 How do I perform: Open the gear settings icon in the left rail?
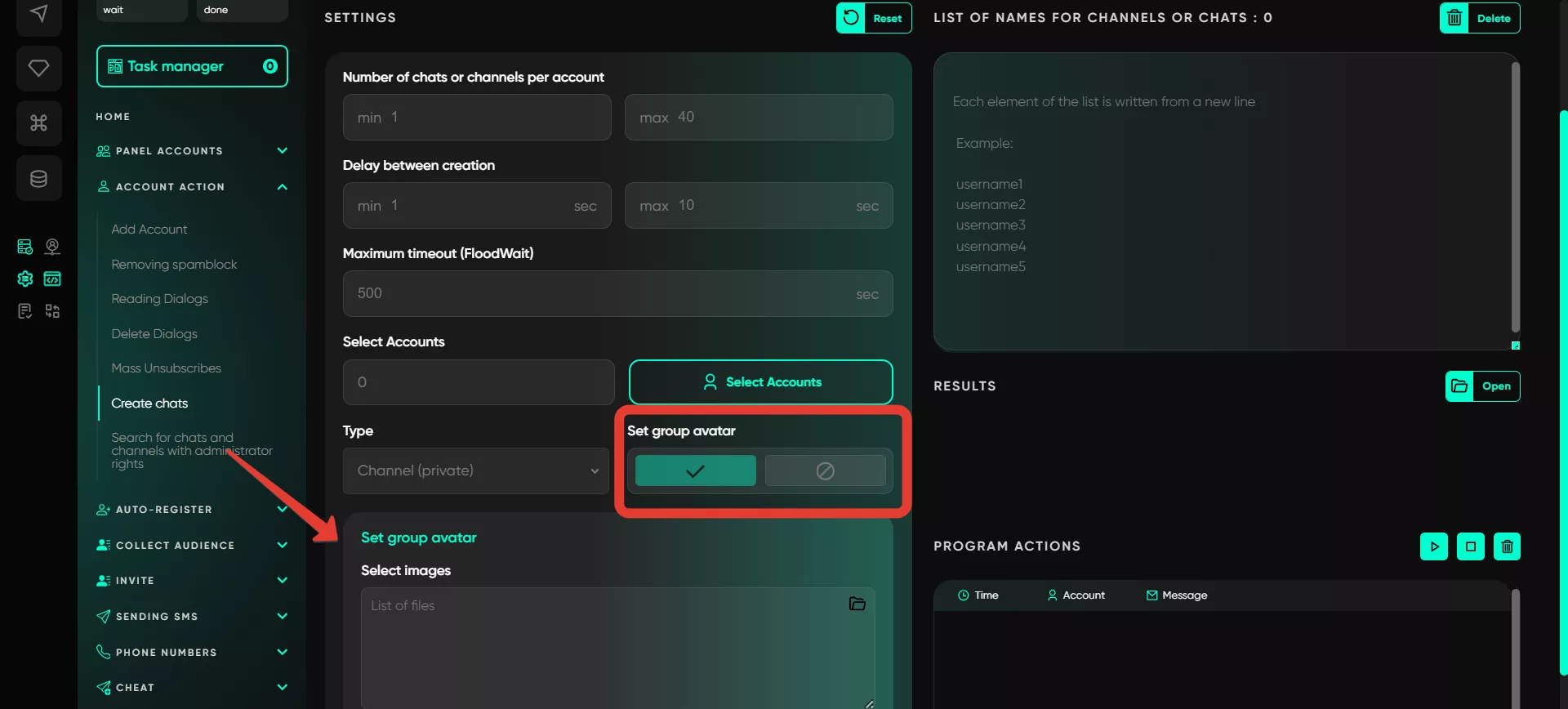click(x=25, y=279)
